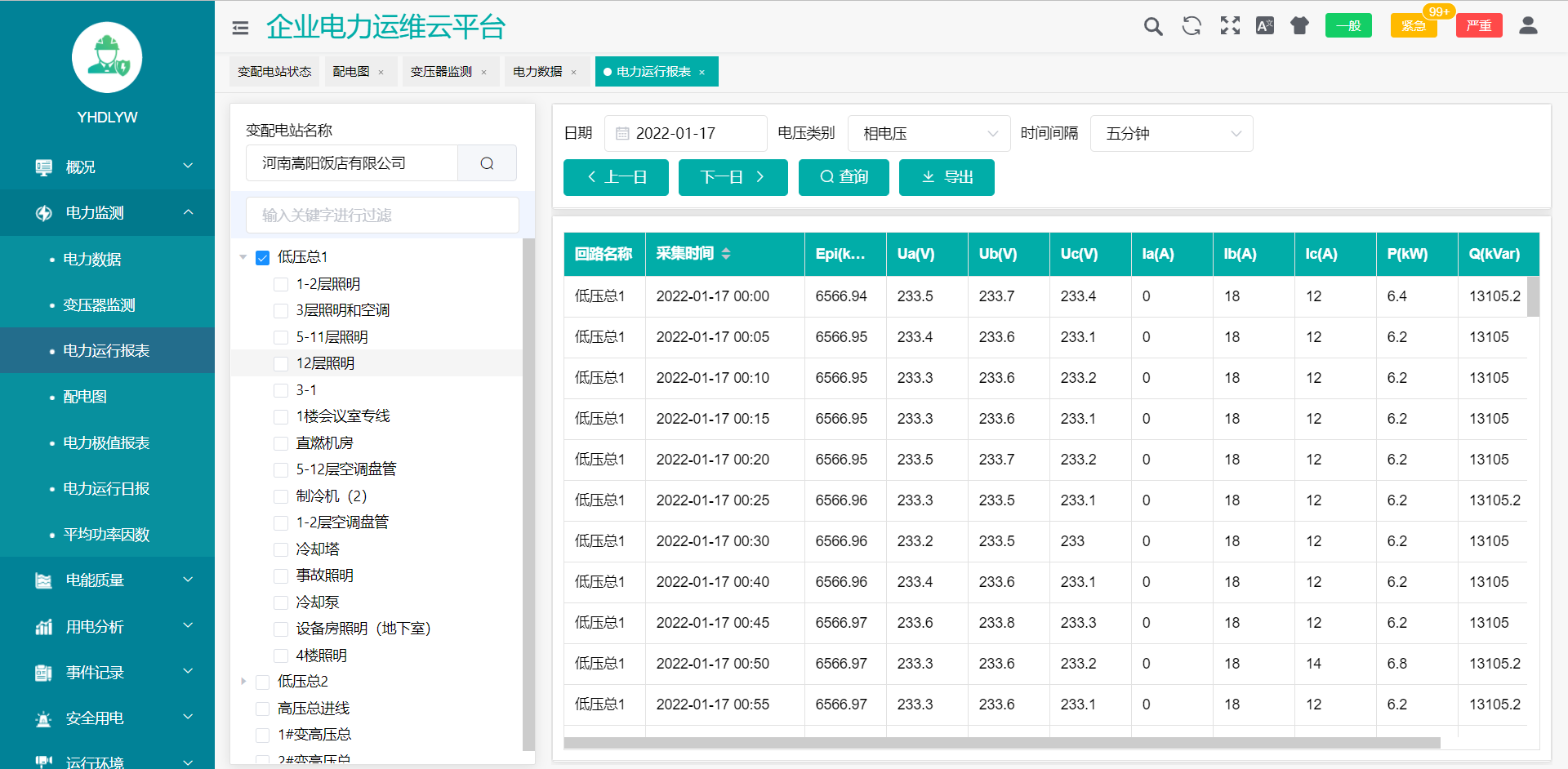Screen dimensions: 1568x769
Task: Open the user profile icon
Action: pyautogui.click(x=1527, y=26)
